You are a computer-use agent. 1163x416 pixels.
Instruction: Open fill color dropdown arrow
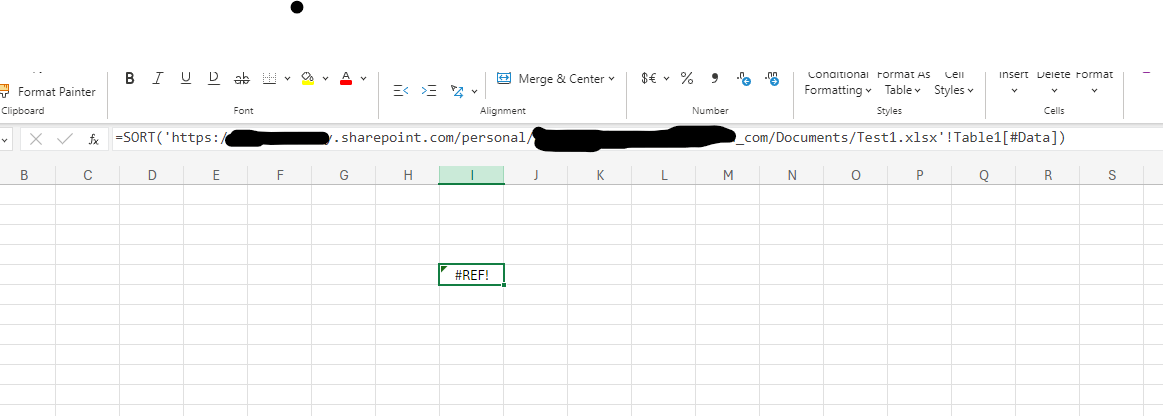(x=326, y=79)
